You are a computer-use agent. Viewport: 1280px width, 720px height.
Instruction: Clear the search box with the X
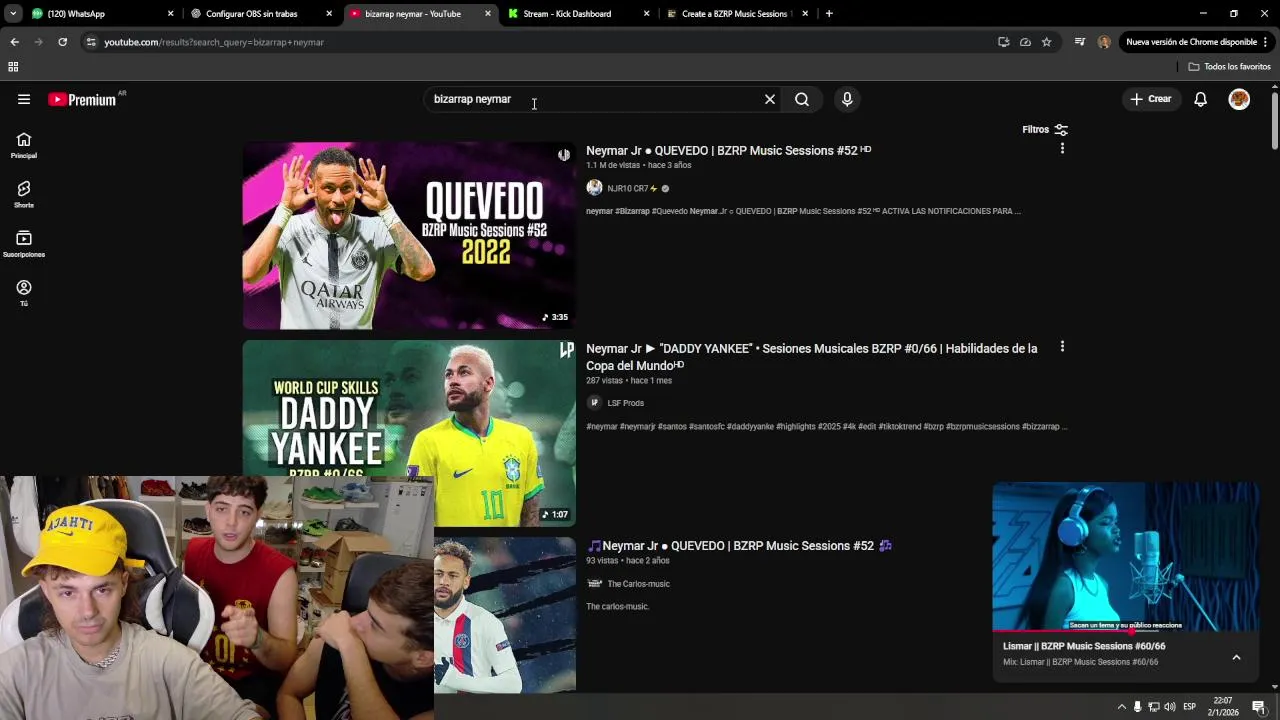coord(770,99)
